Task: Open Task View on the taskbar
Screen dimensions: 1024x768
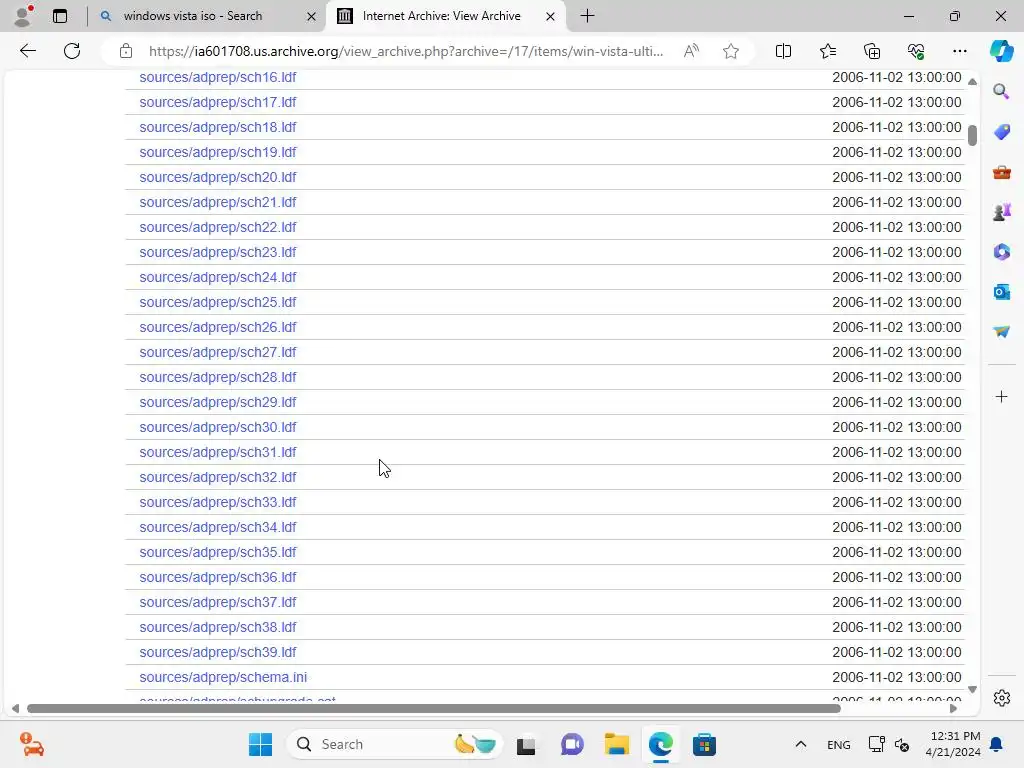Action: (x=526, y=744)
